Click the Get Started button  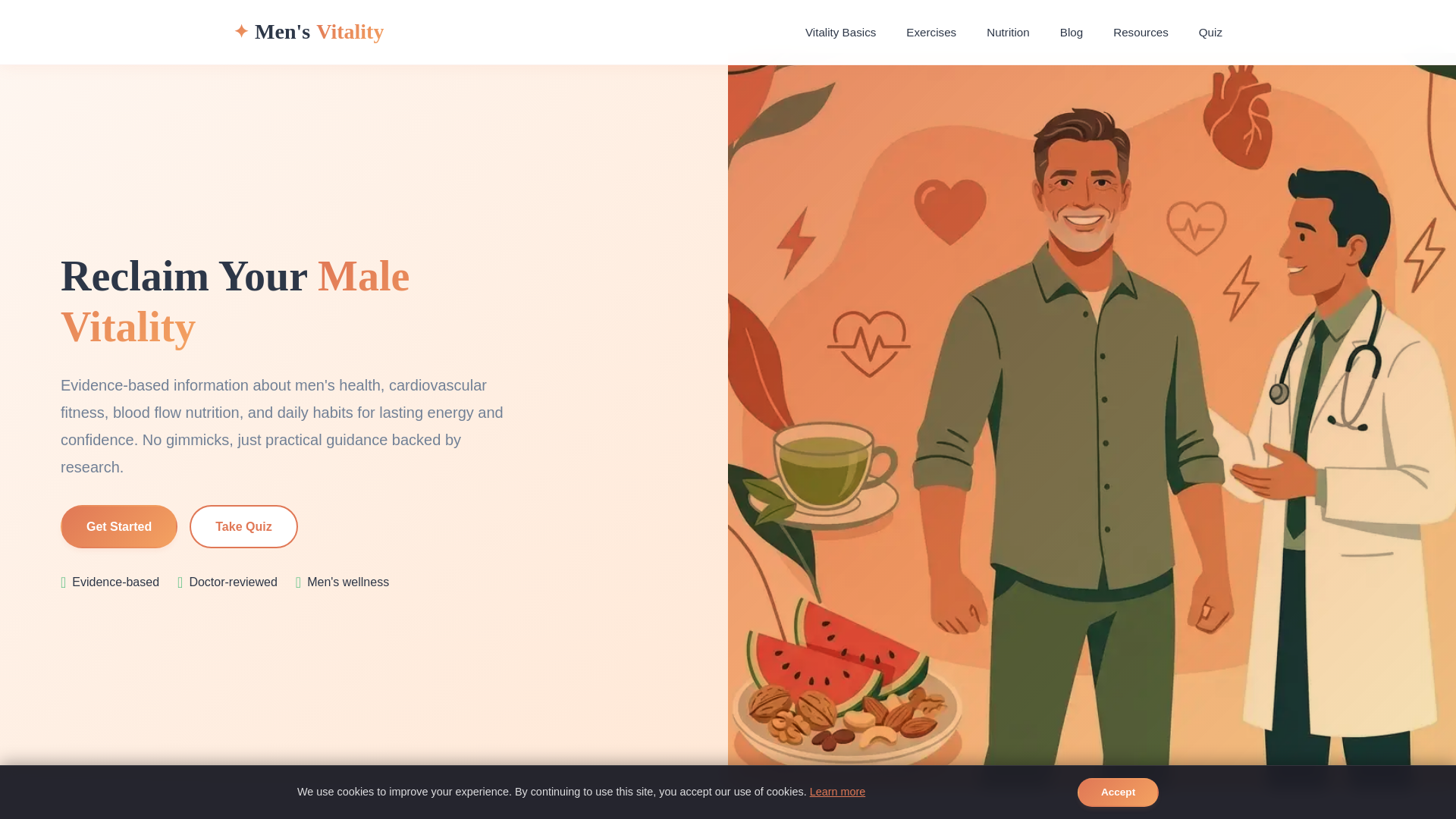click(x=119, y=526)
